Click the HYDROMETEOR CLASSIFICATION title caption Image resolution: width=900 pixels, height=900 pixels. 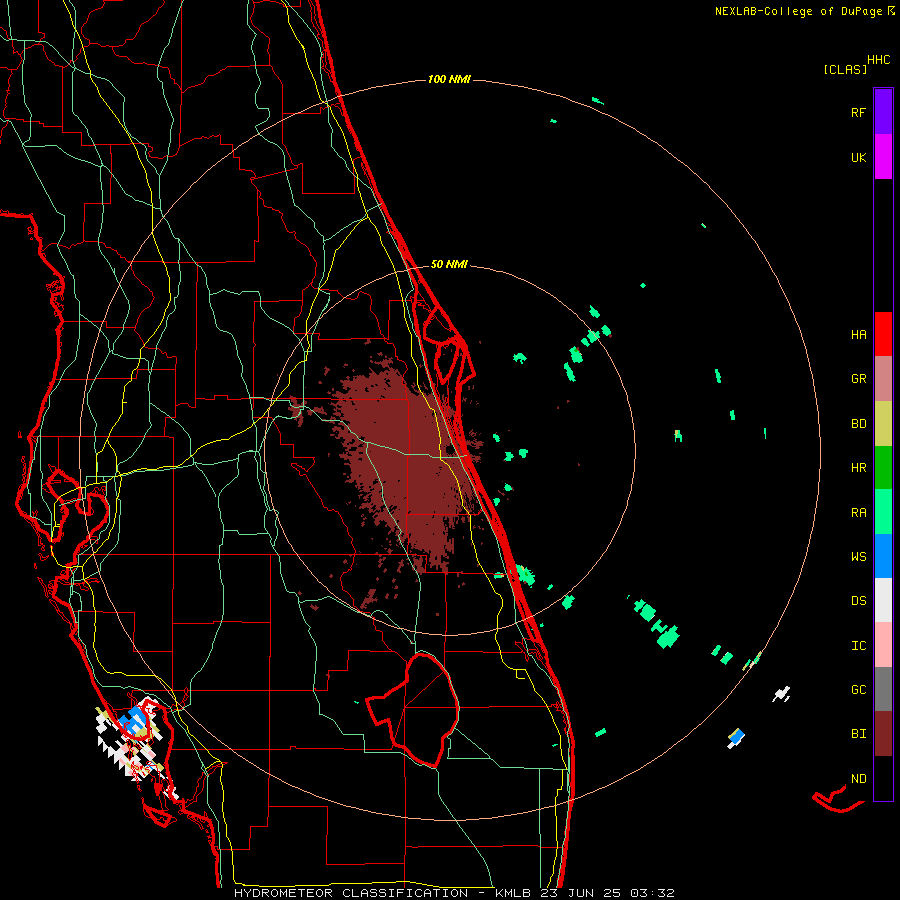(x=351, y=893)
